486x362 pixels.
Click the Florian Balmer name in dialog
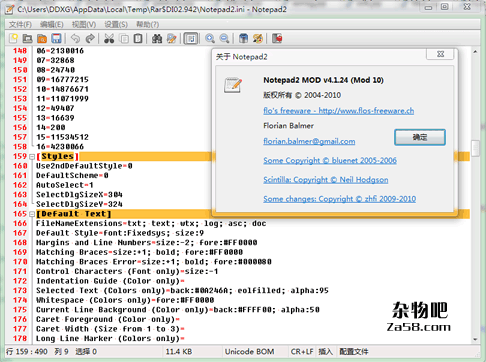(x=289, y=126)
